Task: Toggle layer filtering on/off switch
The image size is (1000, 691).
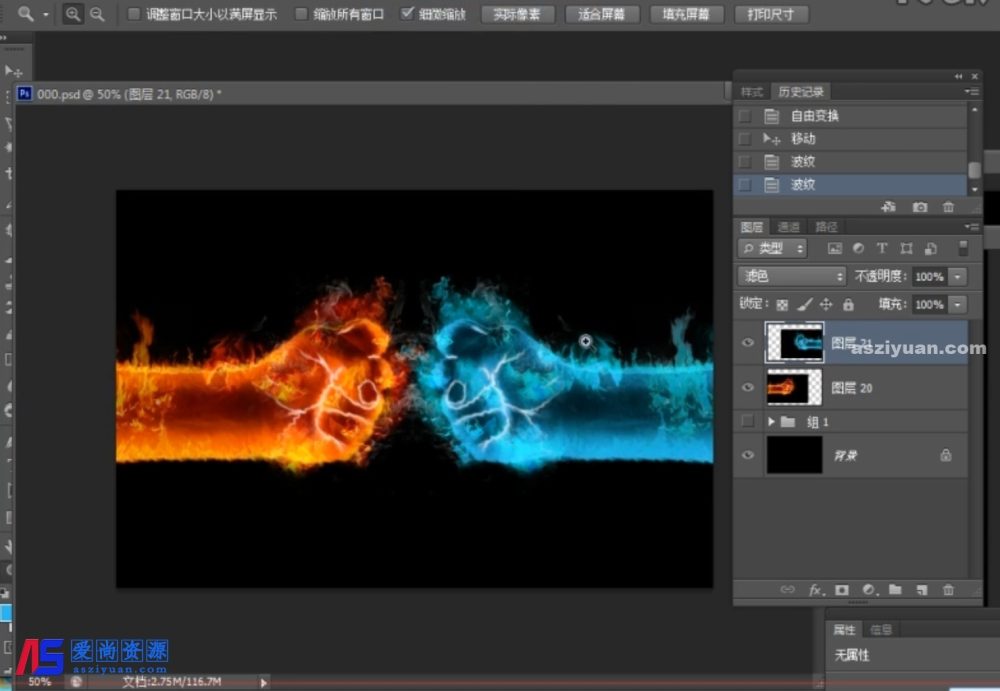Action: click(x=963, y=248)
